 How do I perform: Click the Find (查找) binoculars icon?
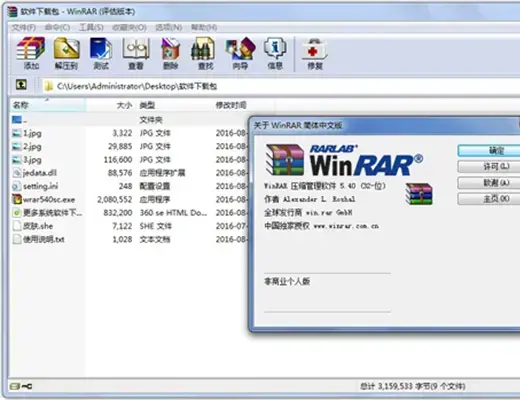tap(204, 48)
